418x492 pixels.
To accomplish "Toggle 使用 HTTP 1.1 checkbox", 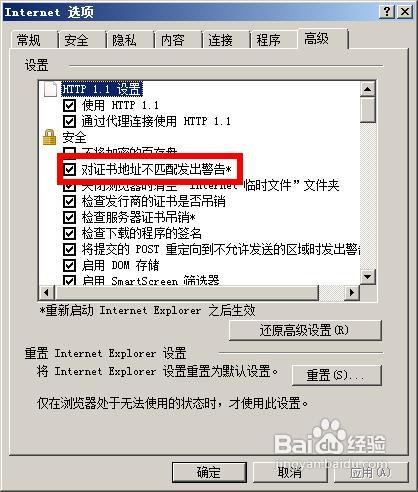I will click(x=69, y=105).
